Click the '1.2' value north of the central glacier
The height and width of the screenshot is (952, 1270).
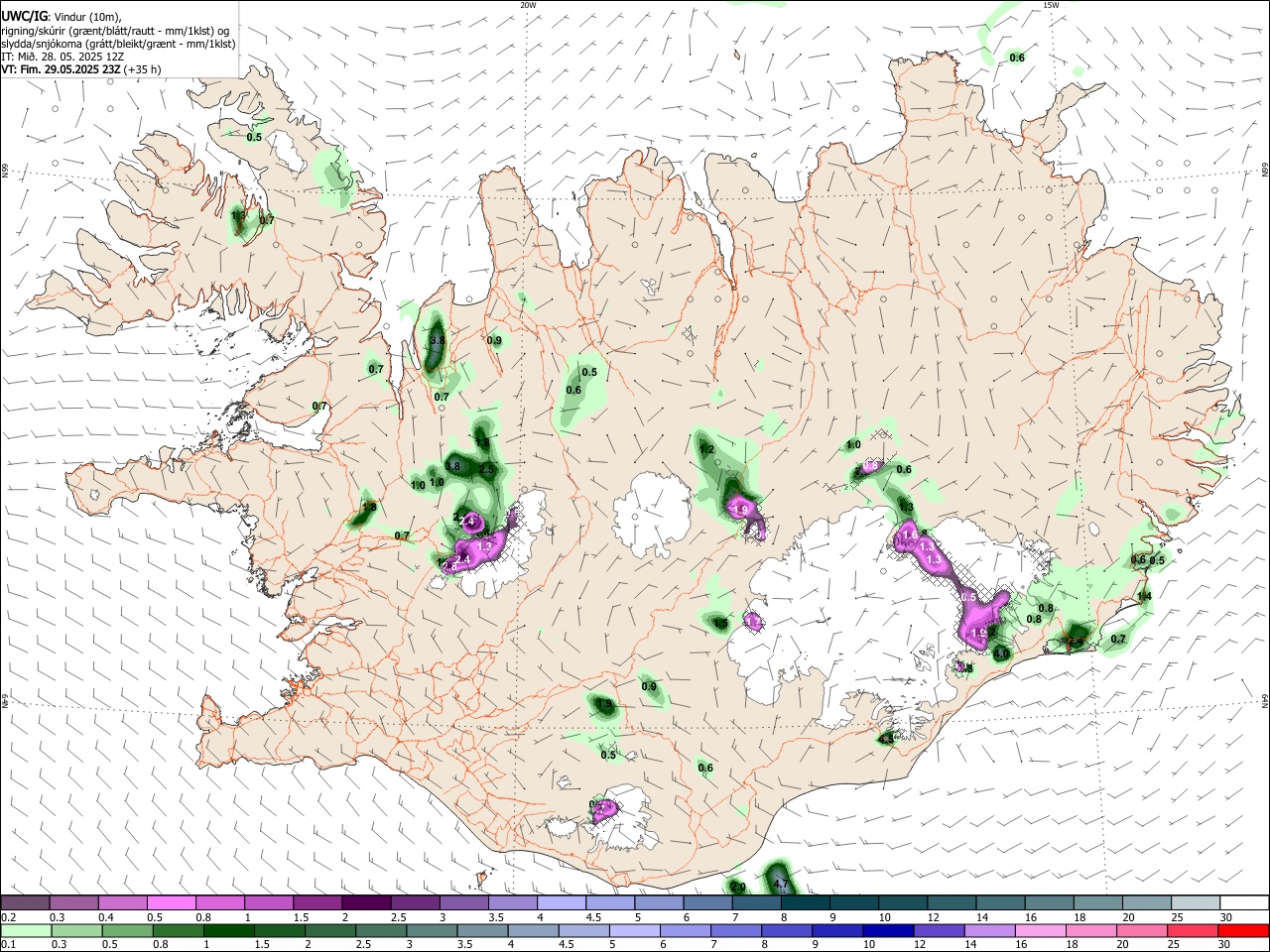point(706,449)
